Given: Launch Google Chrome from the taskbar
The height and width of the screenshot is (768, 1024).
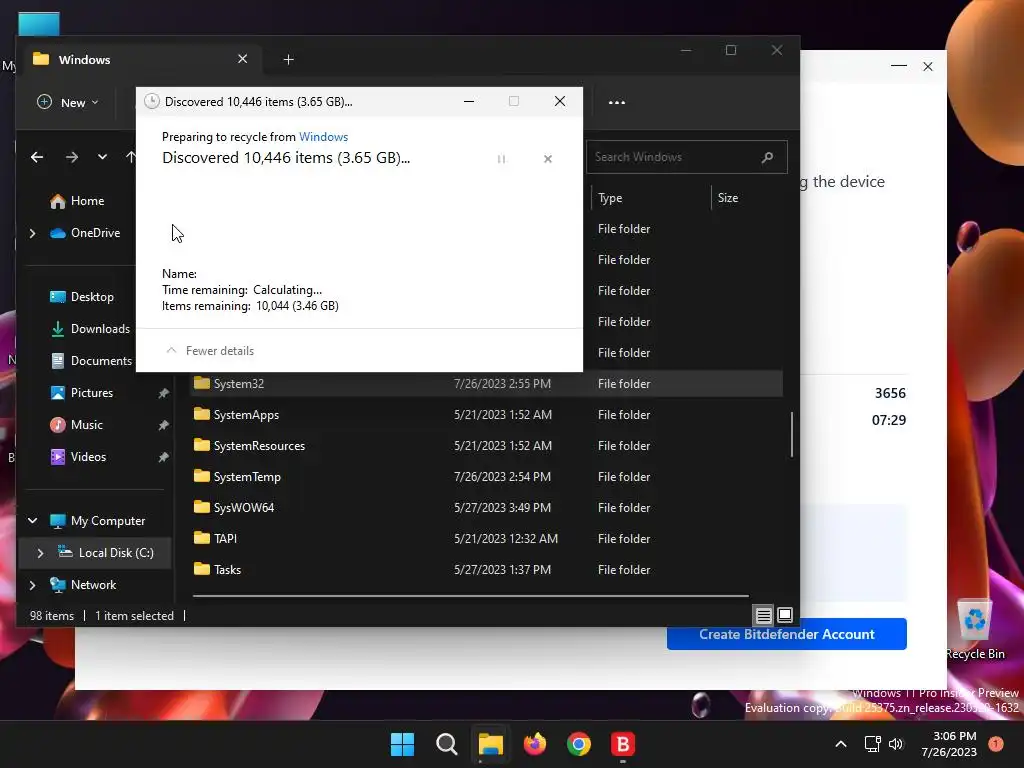Looking at the screenshot, I should (579, 744).
